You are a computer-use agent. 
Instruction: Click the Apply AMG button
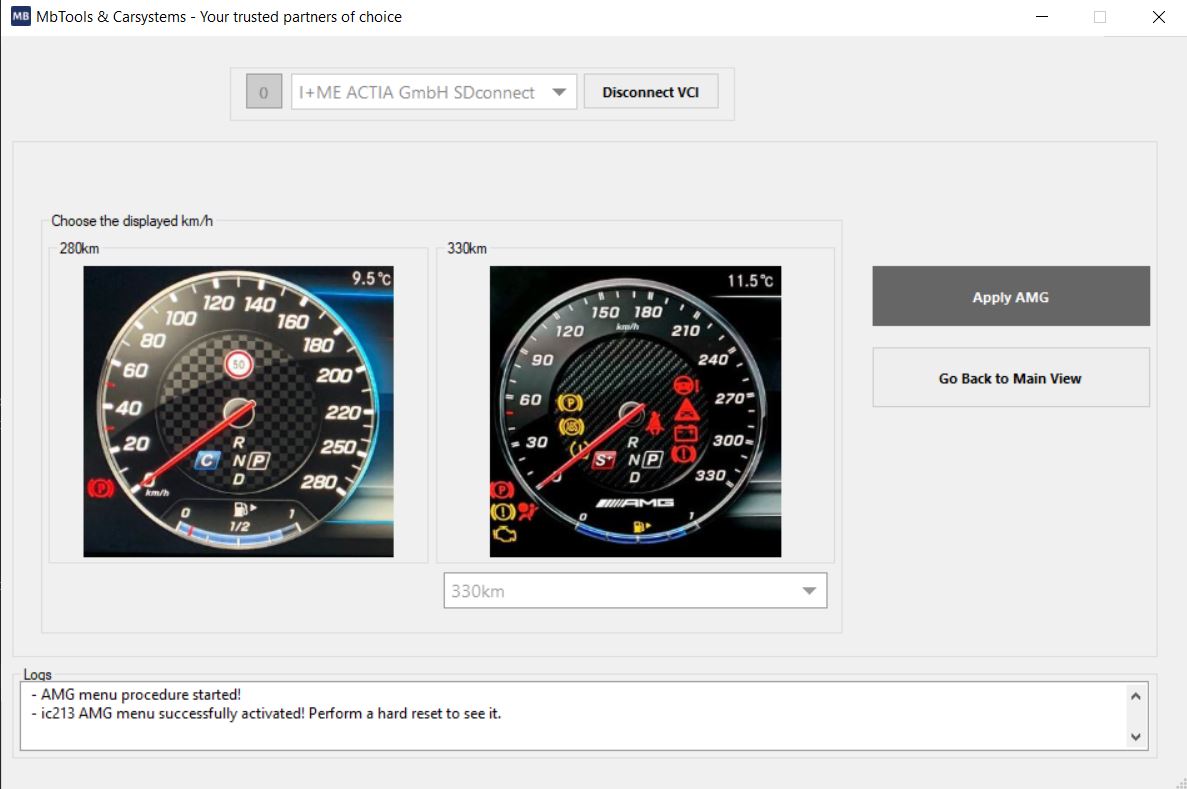(x=1011, y=296)
